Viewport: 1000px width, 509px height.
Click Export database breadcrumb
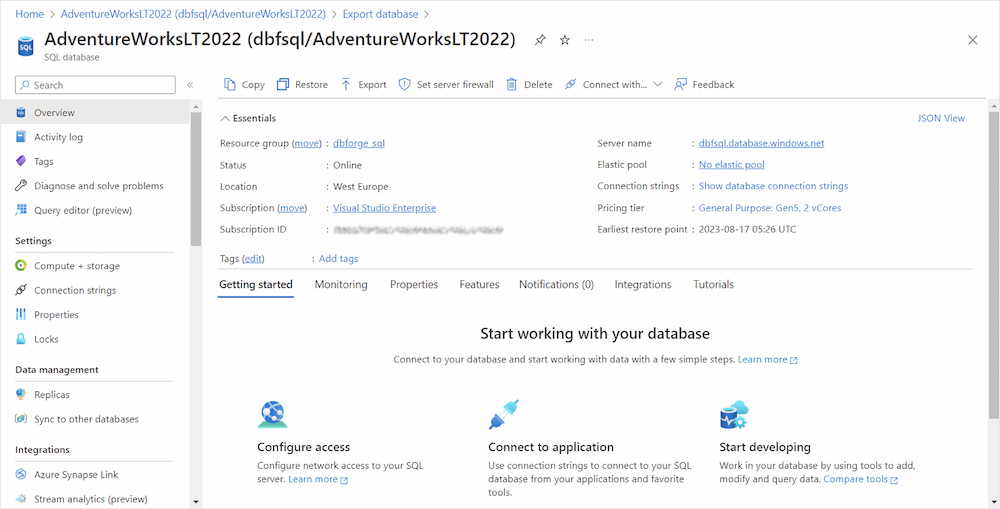(x=380, y=14)
